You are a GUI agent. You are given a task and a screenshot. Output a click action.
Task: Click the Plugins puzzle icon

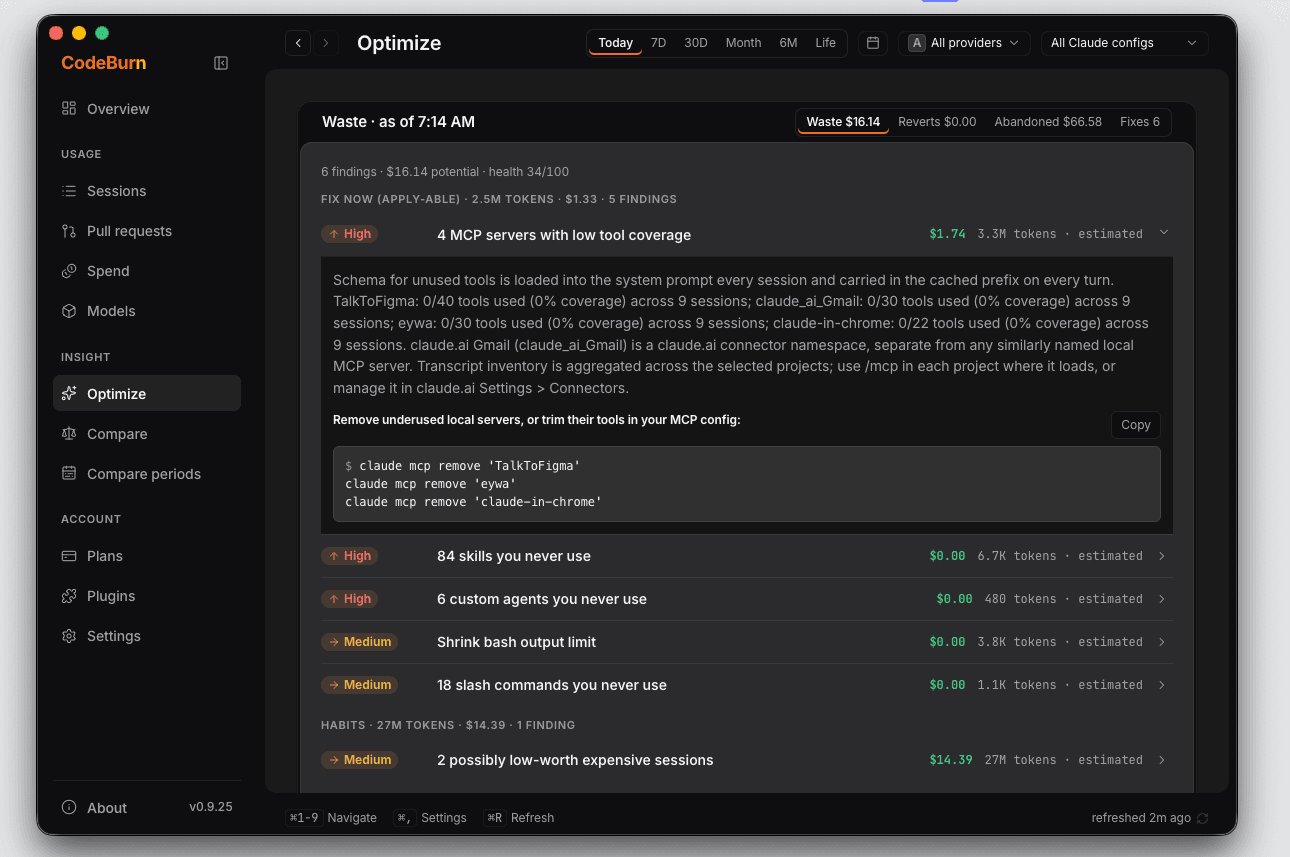click(x=69, y=596)
